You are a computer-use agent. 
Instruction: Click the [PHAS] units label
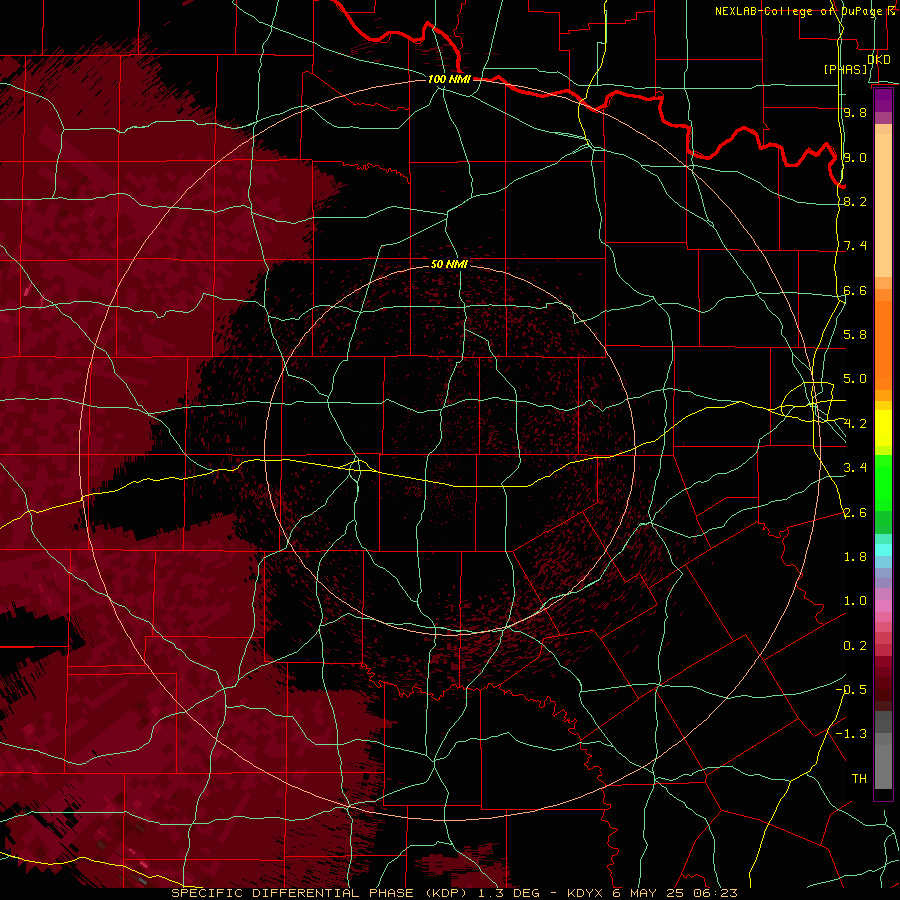pyautogui.click(x=845, y=69)
